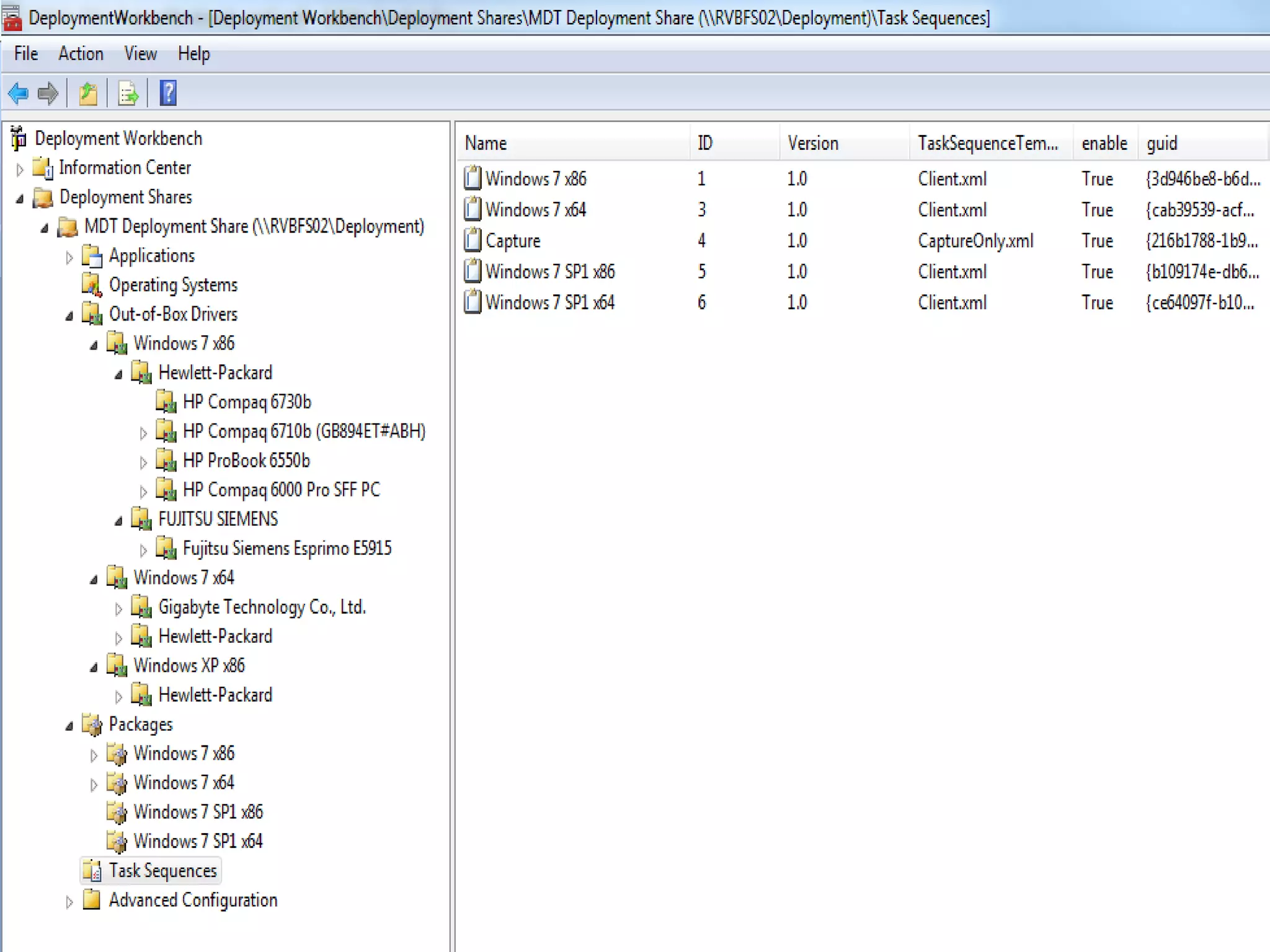
Task: Sort by the TaskSequenceTem... column header
Action: click(992, 143)
